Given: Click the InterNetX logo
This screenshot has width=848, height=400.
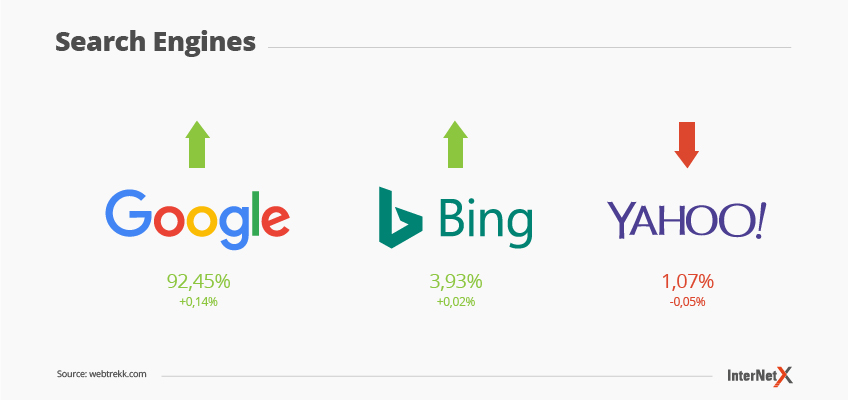Looking at the screenshot, I should (760, 375).
